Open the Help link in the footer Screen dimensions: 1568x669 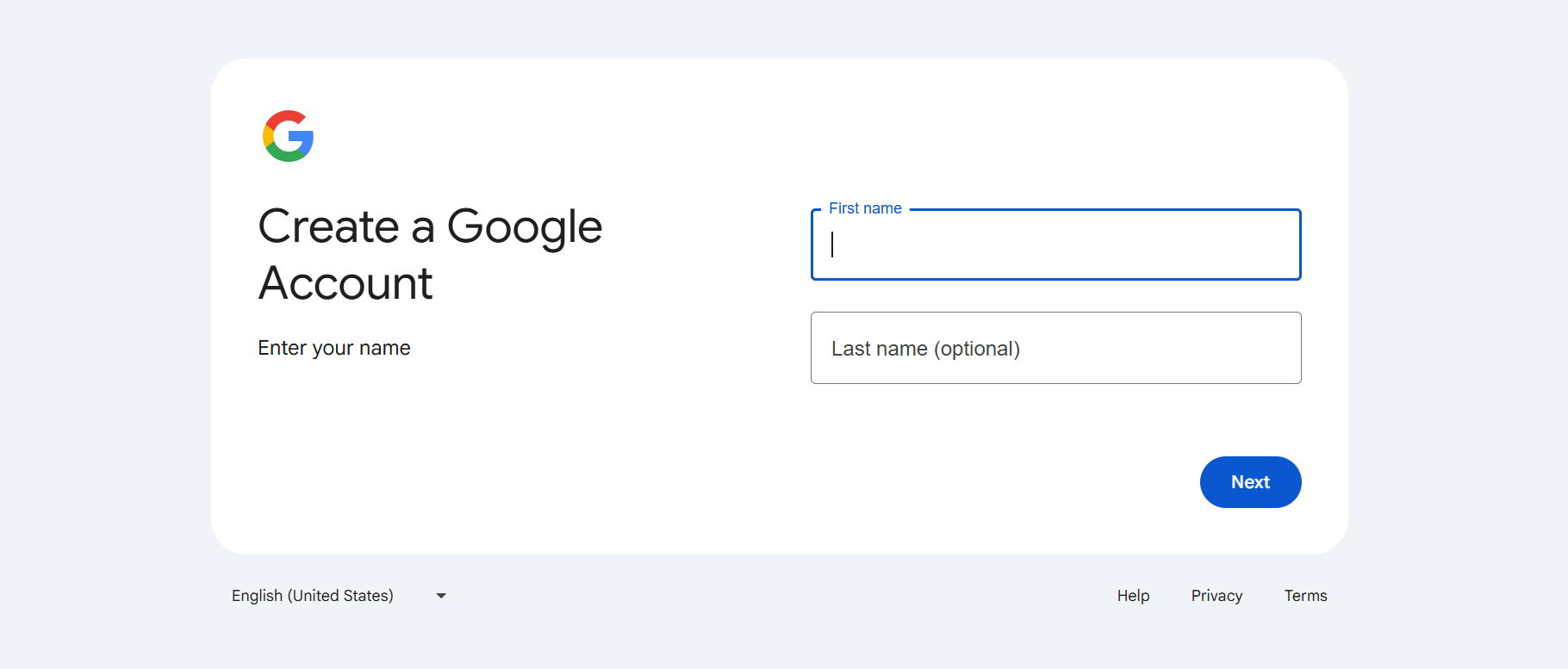coord(1133,596)
